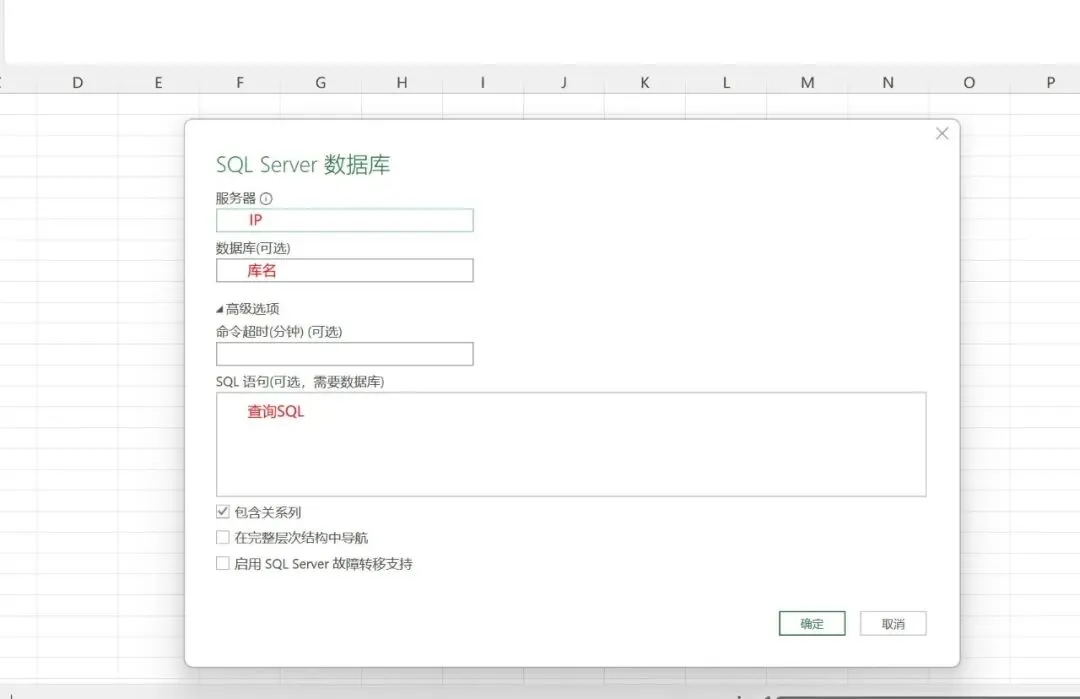Focus the 服务器 input field

click(344, 220)
